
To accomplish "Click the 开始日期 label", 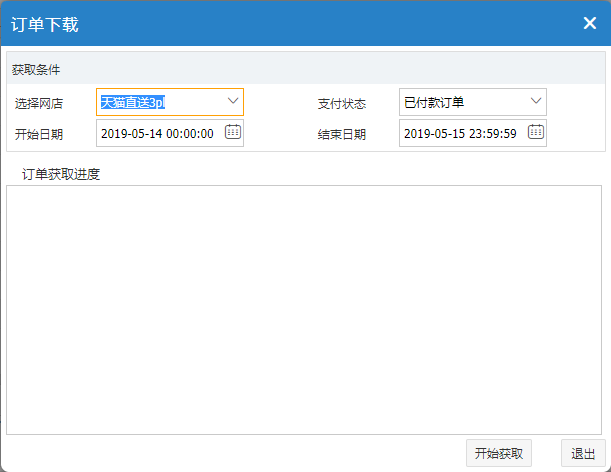I will pyautogui.click(x=39, y=134).
